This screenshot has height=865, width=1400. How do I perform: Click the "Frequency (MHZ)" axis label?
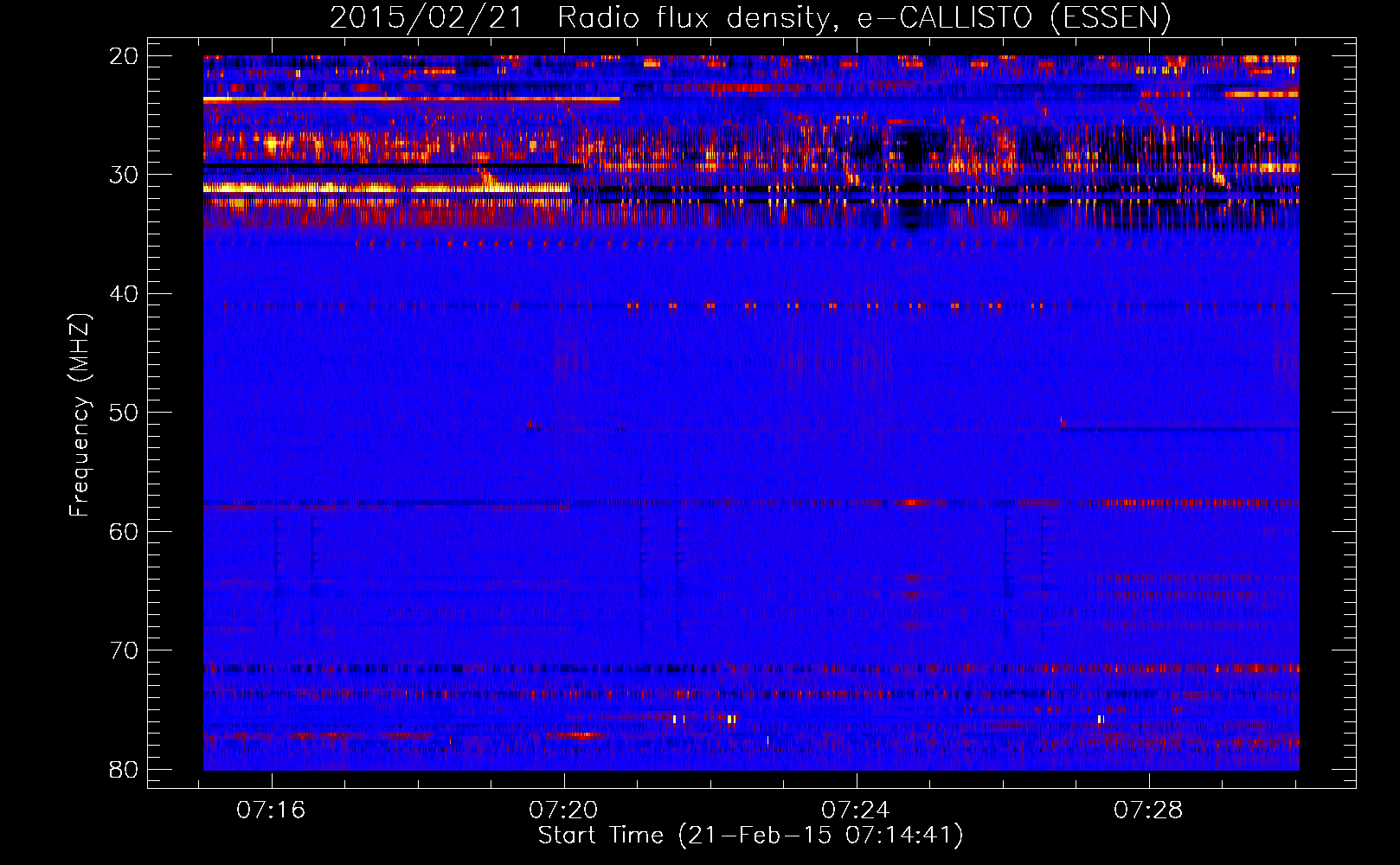coord(80,415)
